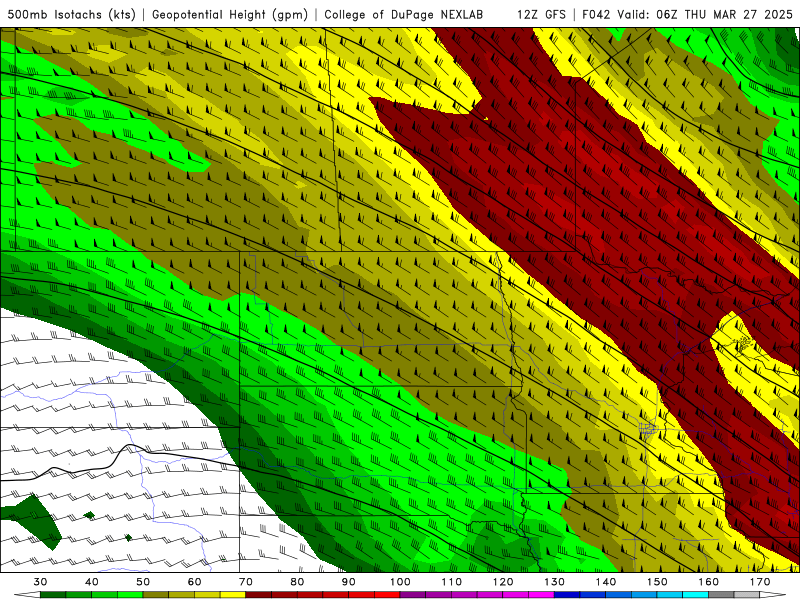Click the 110 label on the color scale

pos(452,582)
